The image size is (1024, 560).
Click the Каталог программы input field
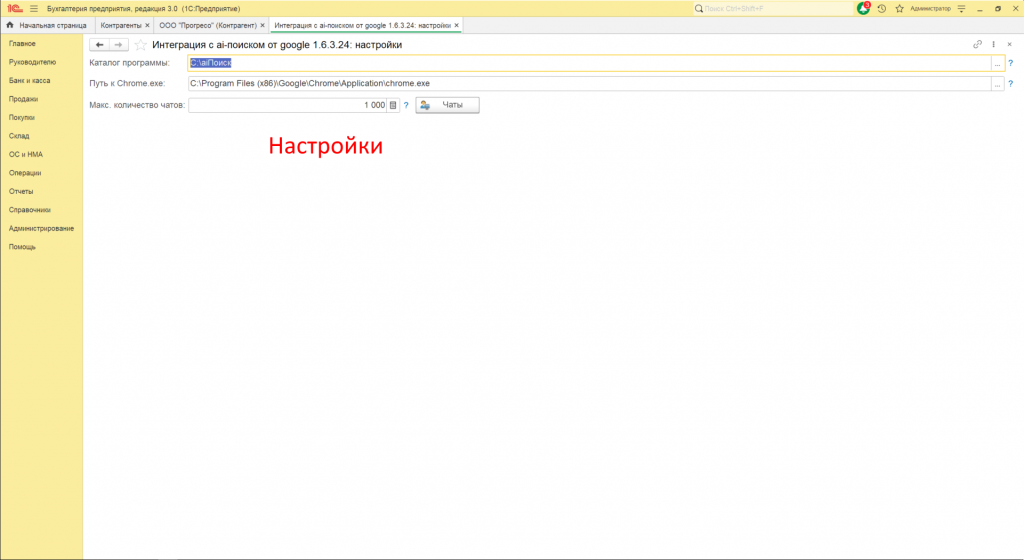(x=589, y=63)
